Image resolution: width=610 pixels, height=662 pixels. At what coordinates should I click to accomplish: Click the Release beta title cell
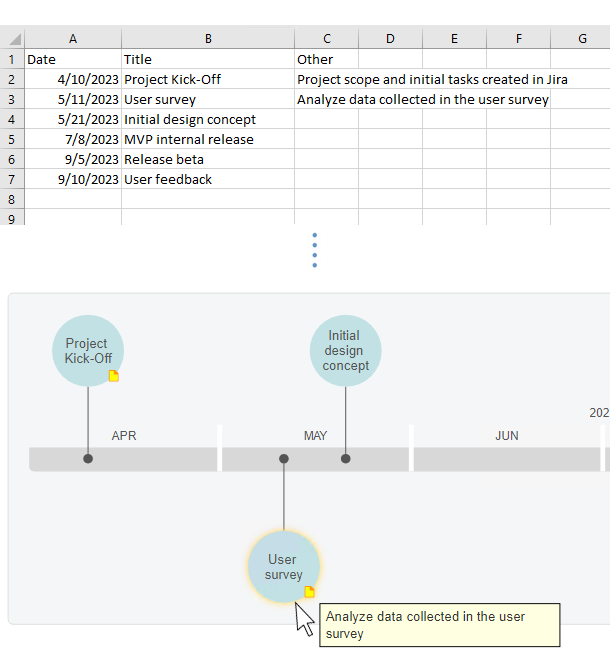pyautogui.click(x=208, y=159)
